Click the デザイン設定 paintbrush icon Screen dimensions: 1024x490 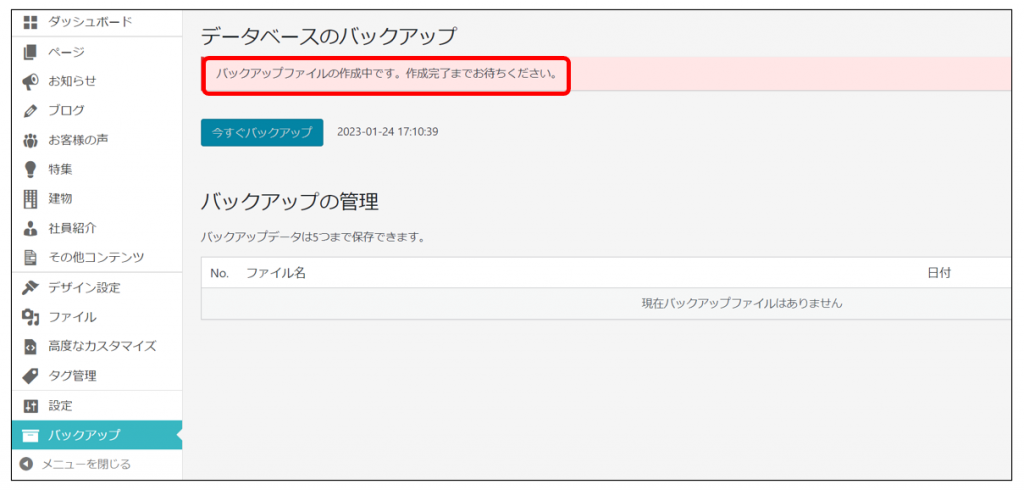tap(30, 288)
